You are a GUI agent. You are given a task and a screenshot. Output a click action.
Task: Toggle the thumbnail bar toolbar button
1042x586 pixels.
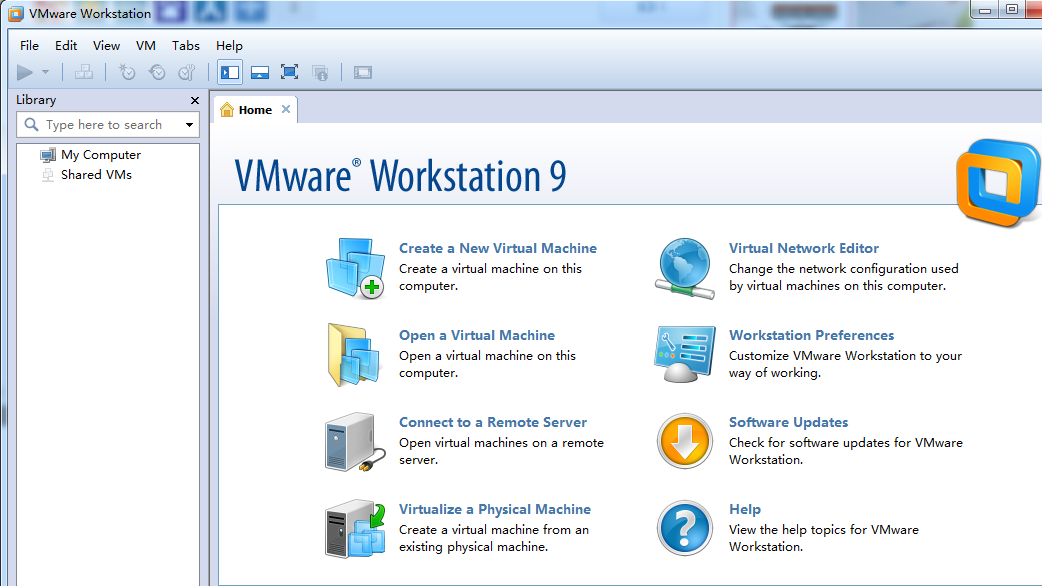tap(260, 72)
